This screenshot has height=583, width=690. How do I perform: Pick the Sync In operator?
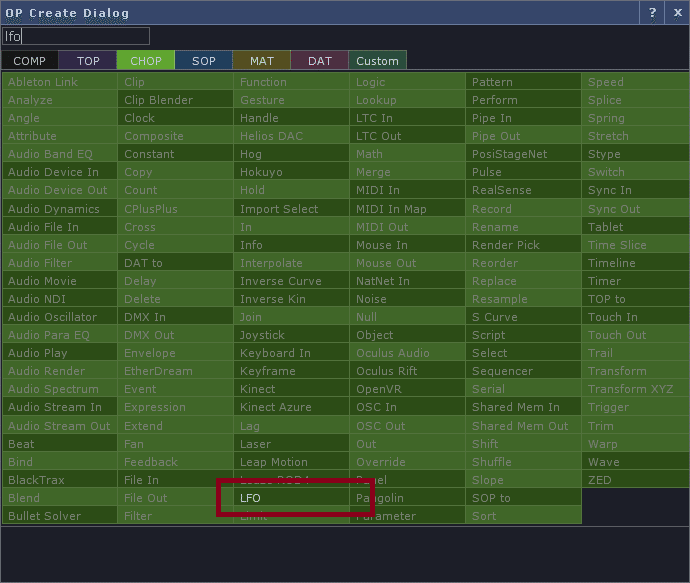click(x=636, y=190)
